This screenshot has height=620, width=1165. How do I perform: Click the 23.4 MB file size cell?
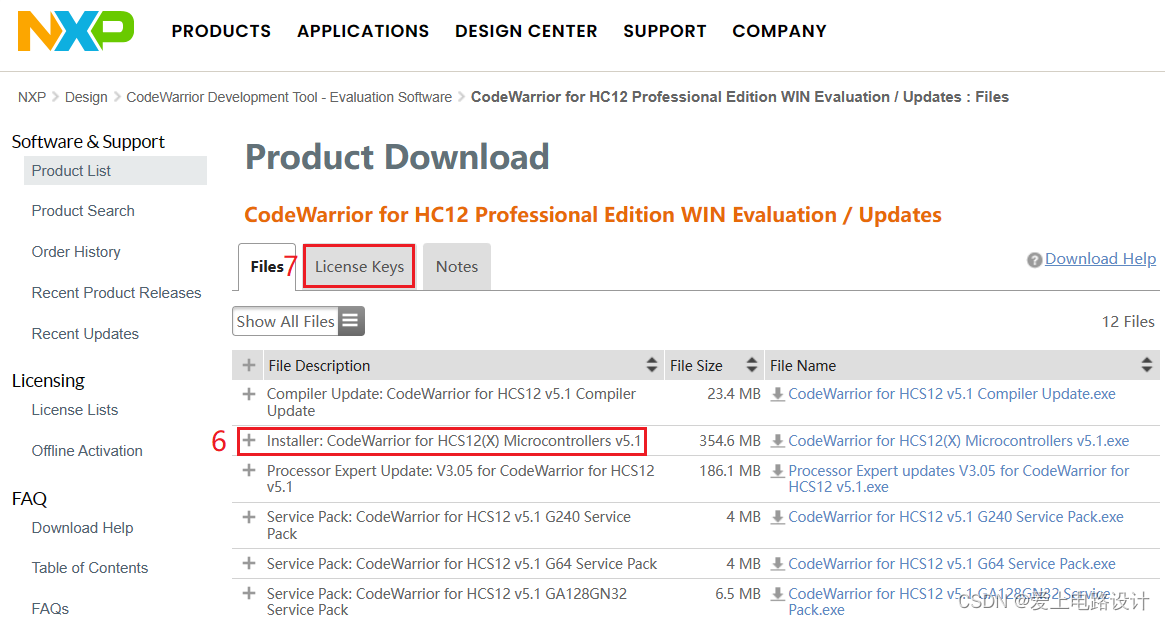[734, 394]
